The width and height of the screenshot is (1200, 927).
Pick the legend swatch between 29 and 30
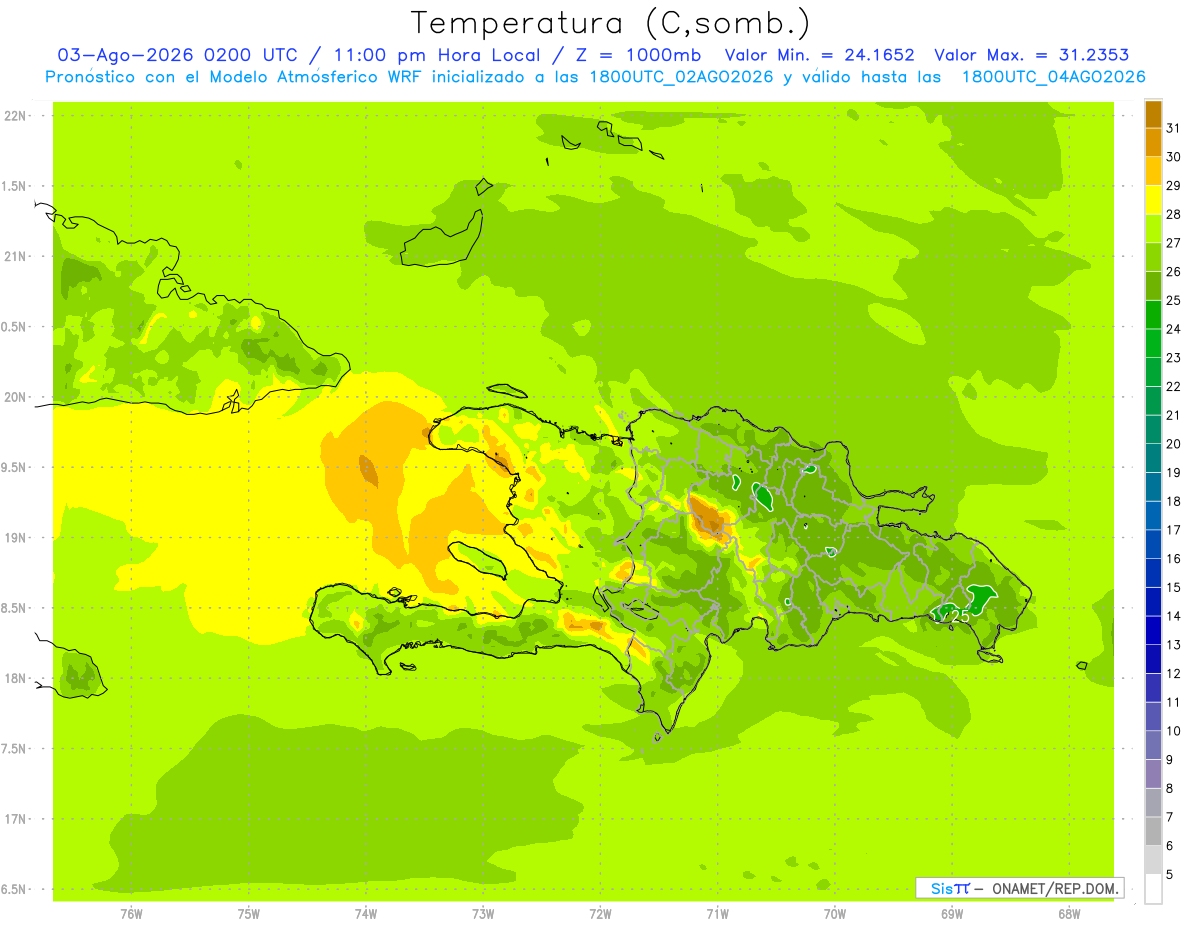pyautogui.click(x=1153, y=171)
